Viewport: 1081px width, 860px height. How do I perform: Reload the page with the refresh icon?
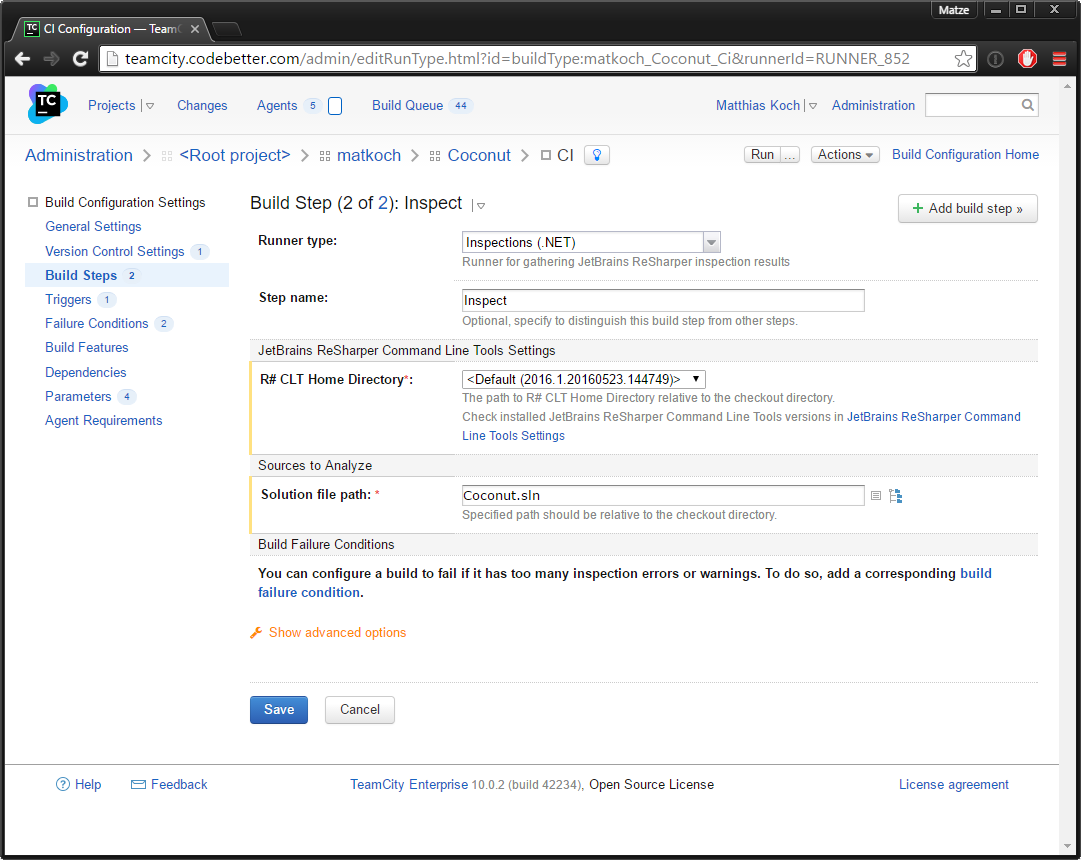pyautogui.click(x=81, y=59)
